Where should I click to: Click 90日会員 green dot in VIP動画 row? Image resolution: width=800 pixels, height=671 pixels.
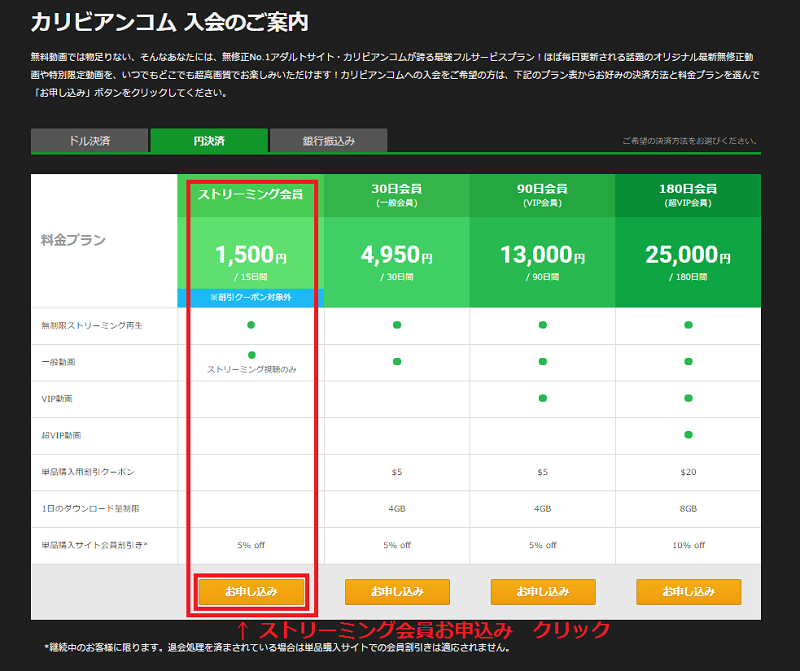coord(543,398)
